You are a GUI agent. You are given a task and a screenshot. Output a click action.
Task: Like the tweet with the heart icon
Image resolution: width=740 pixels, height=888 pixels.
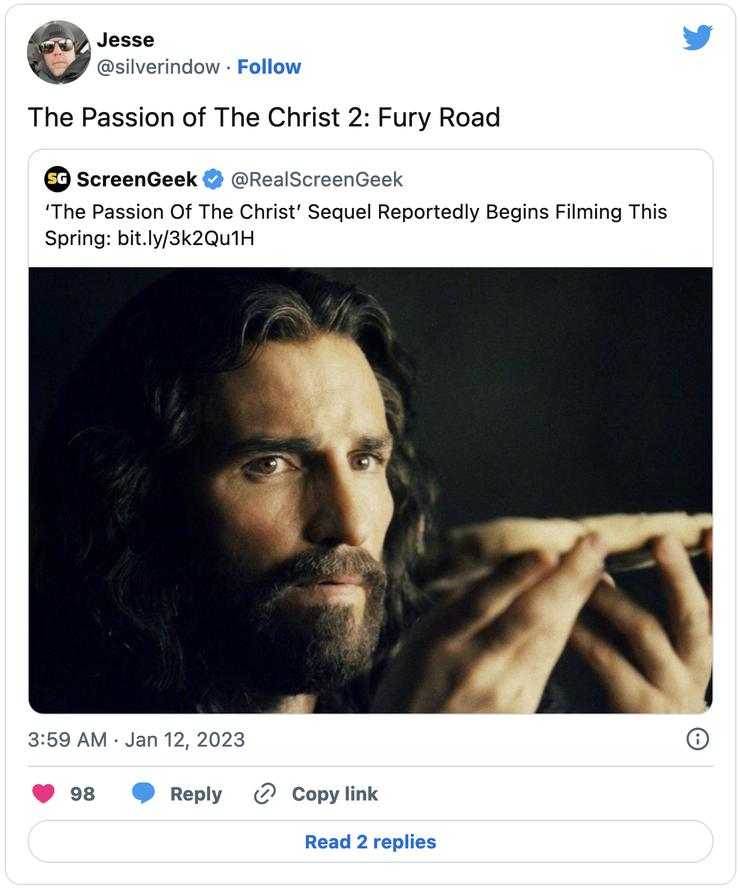44,794
